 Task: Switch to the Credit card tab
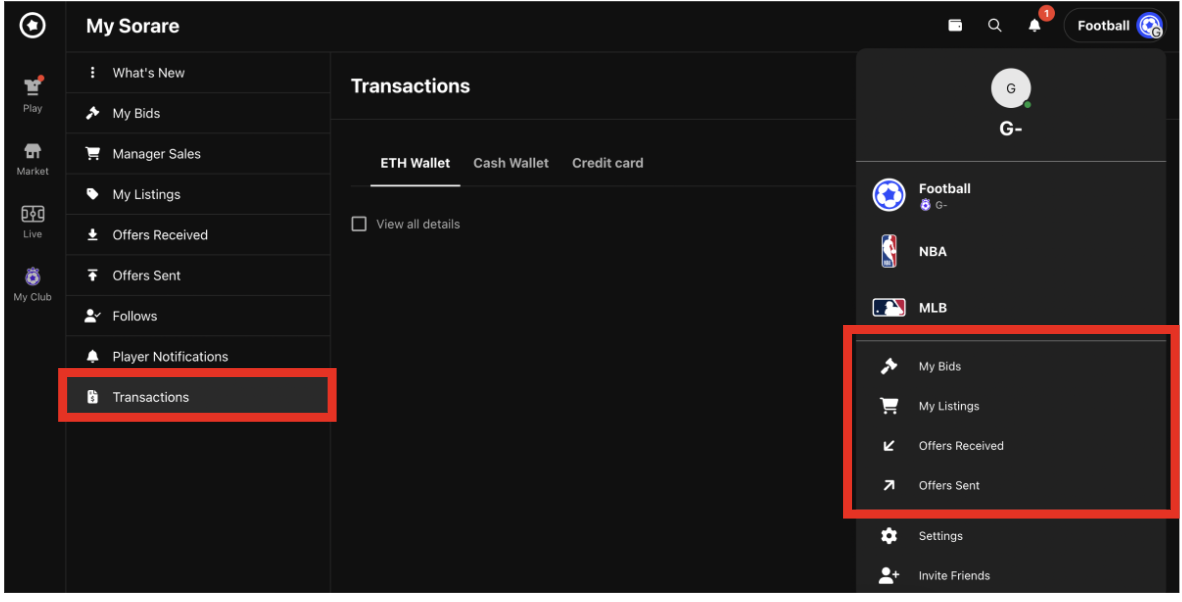[608, 163]
